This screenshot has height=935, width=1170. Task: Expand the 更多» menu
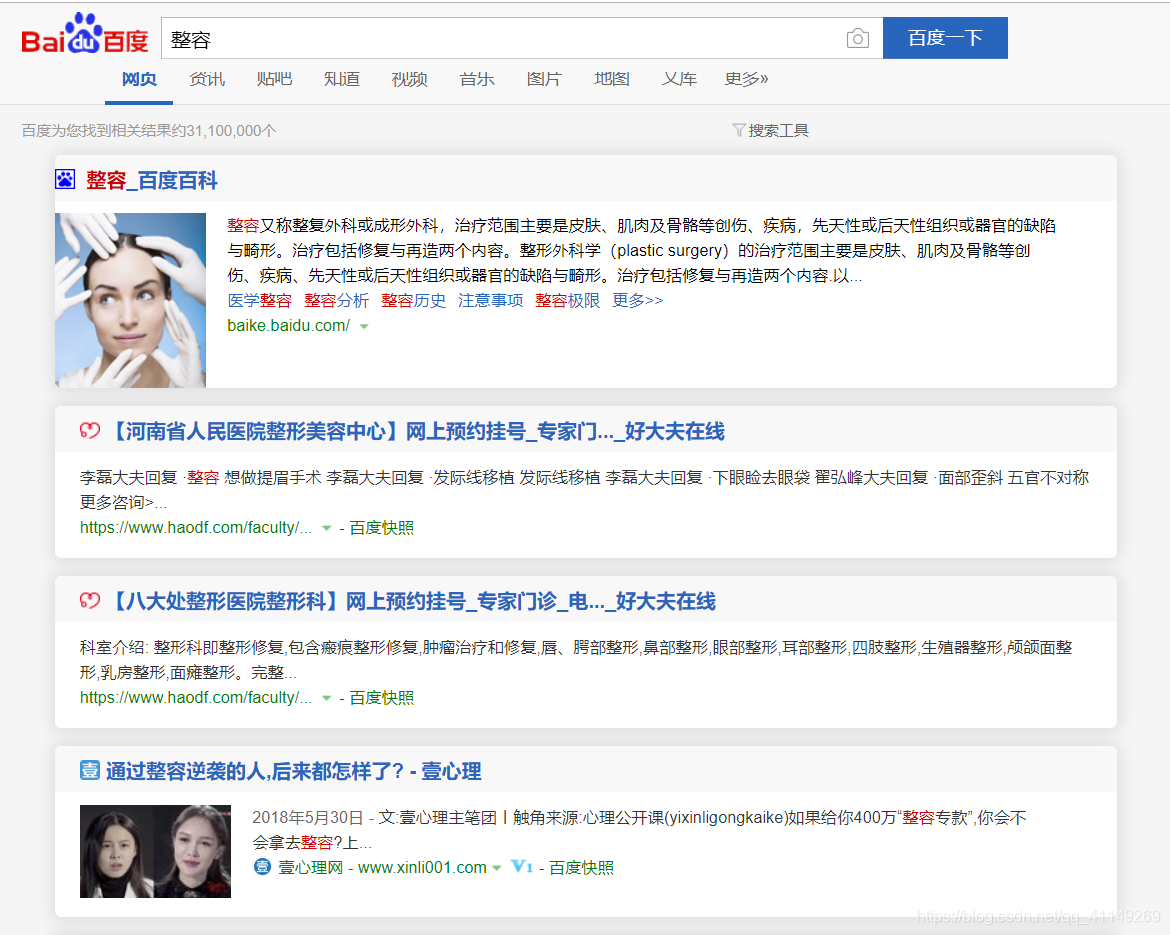[746, 79]
